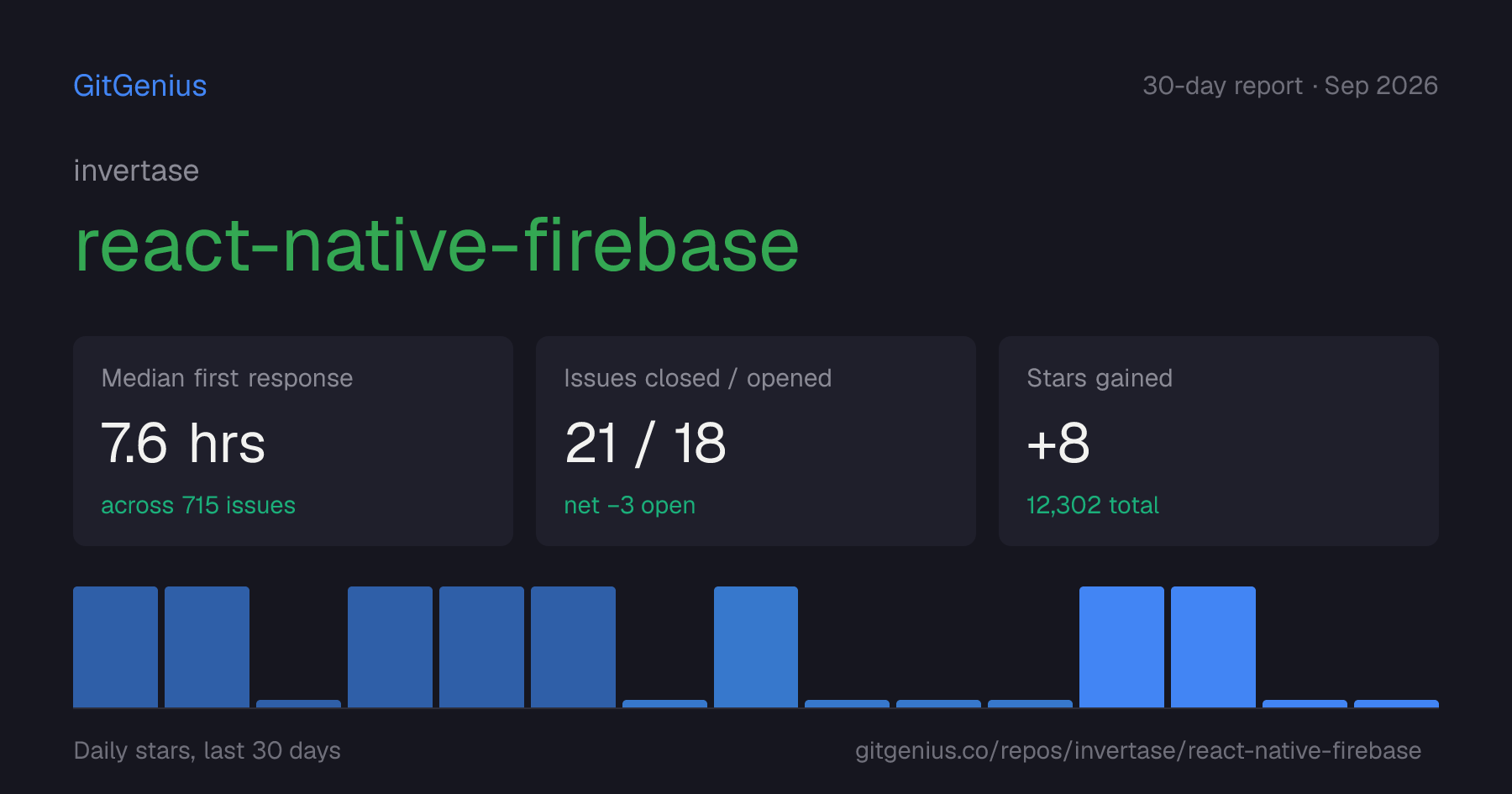1512x794 pixels.
Task: Select the net −3 open text
Action: (x=630, y=505)
